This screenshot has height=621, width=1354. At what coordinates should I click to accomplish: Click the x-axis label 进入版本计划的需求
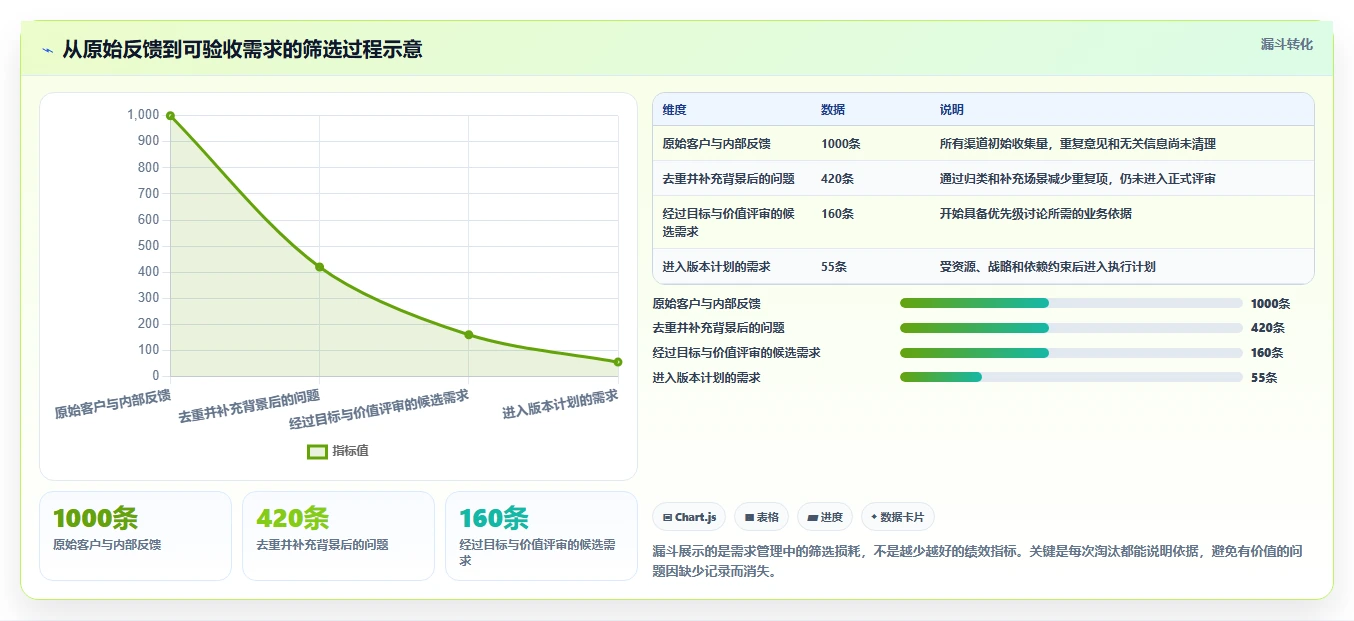pyautogui.click(x=560, y=404)
